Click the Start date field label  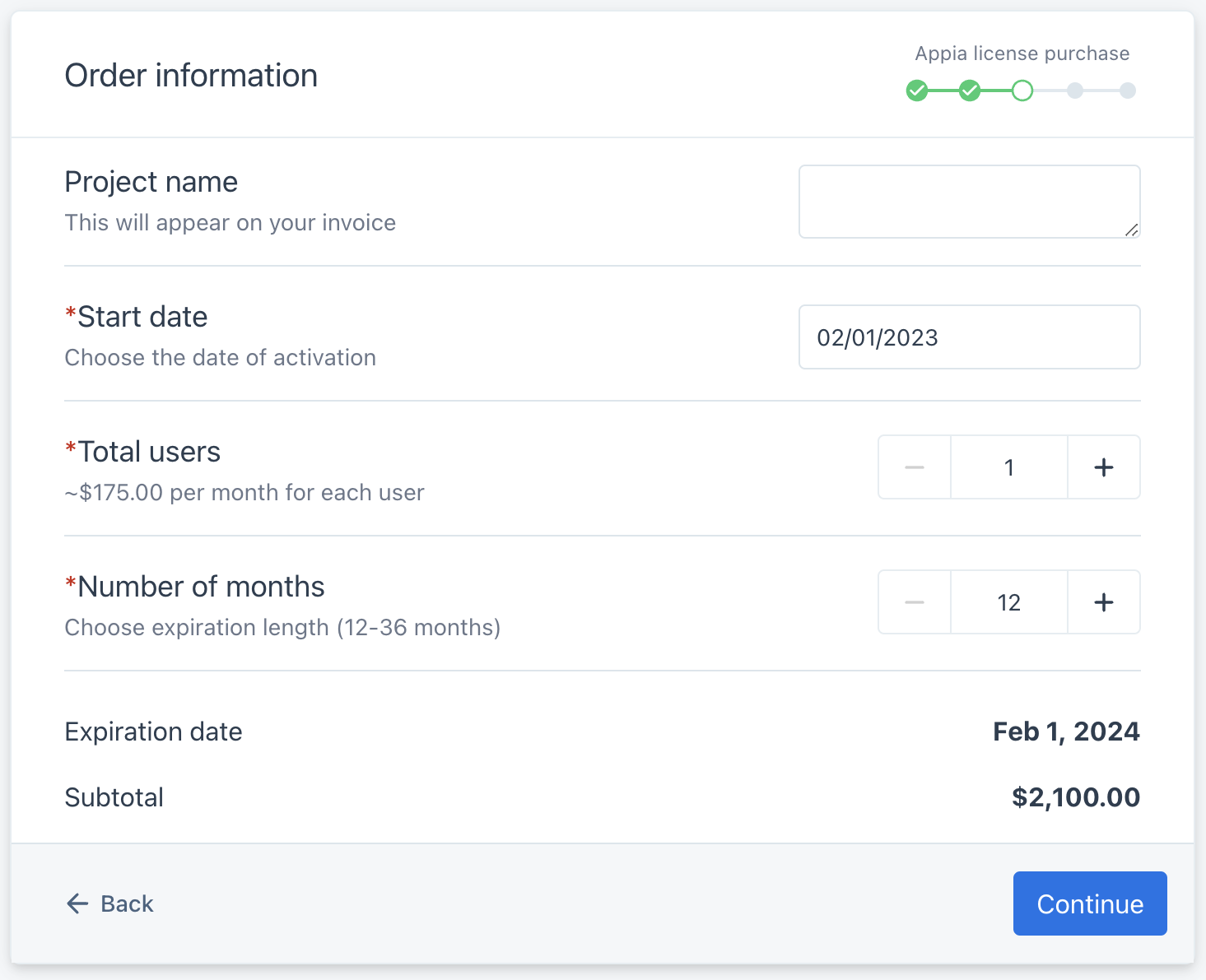pyautogui.click(x=142, y=317)
